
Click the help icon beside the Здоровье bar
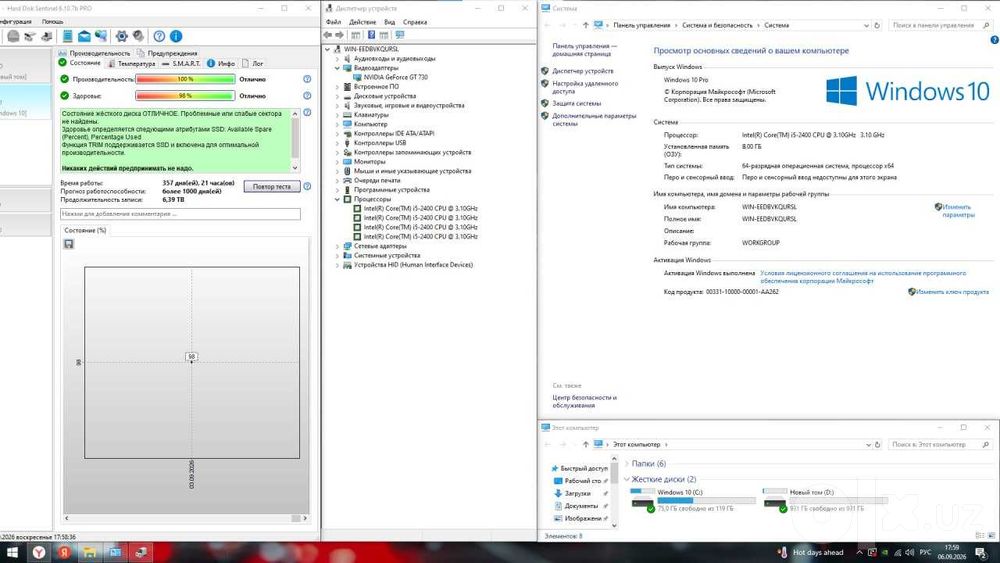point(307,96)
